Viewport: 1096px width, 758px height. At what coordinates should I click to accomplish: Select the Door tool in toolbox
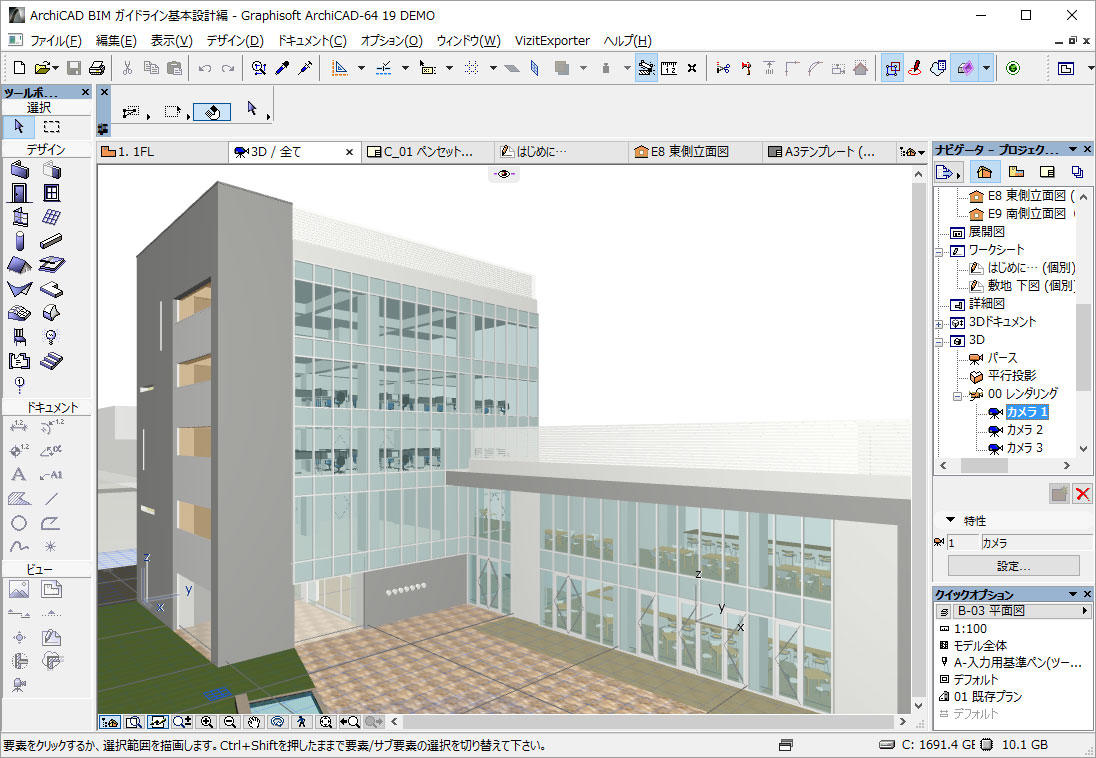point(19,193)
